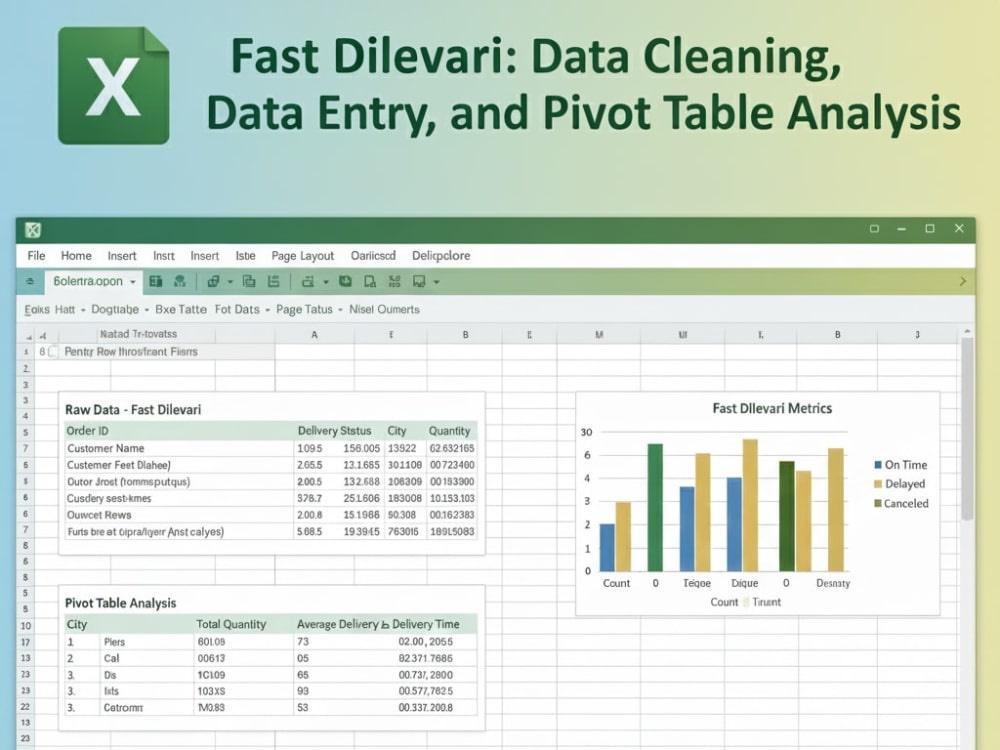Click the small icon left of Bolertra.opon
This screenshot has width=1000, height=750.
pyautogui.click(x=29, y=281)
